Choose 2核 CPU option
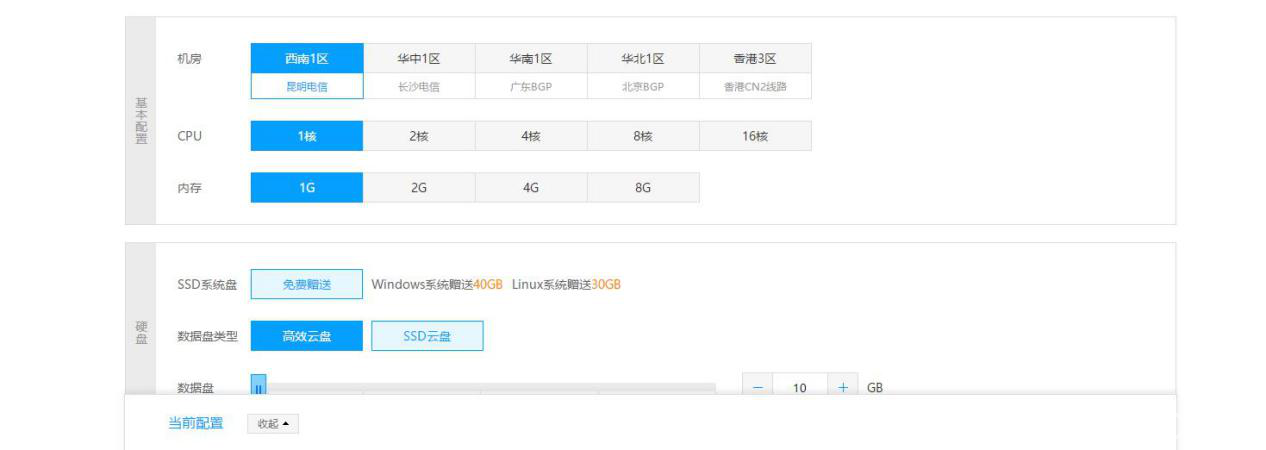The width and height of the screenshot is (1266, 450). coord(419,136)
